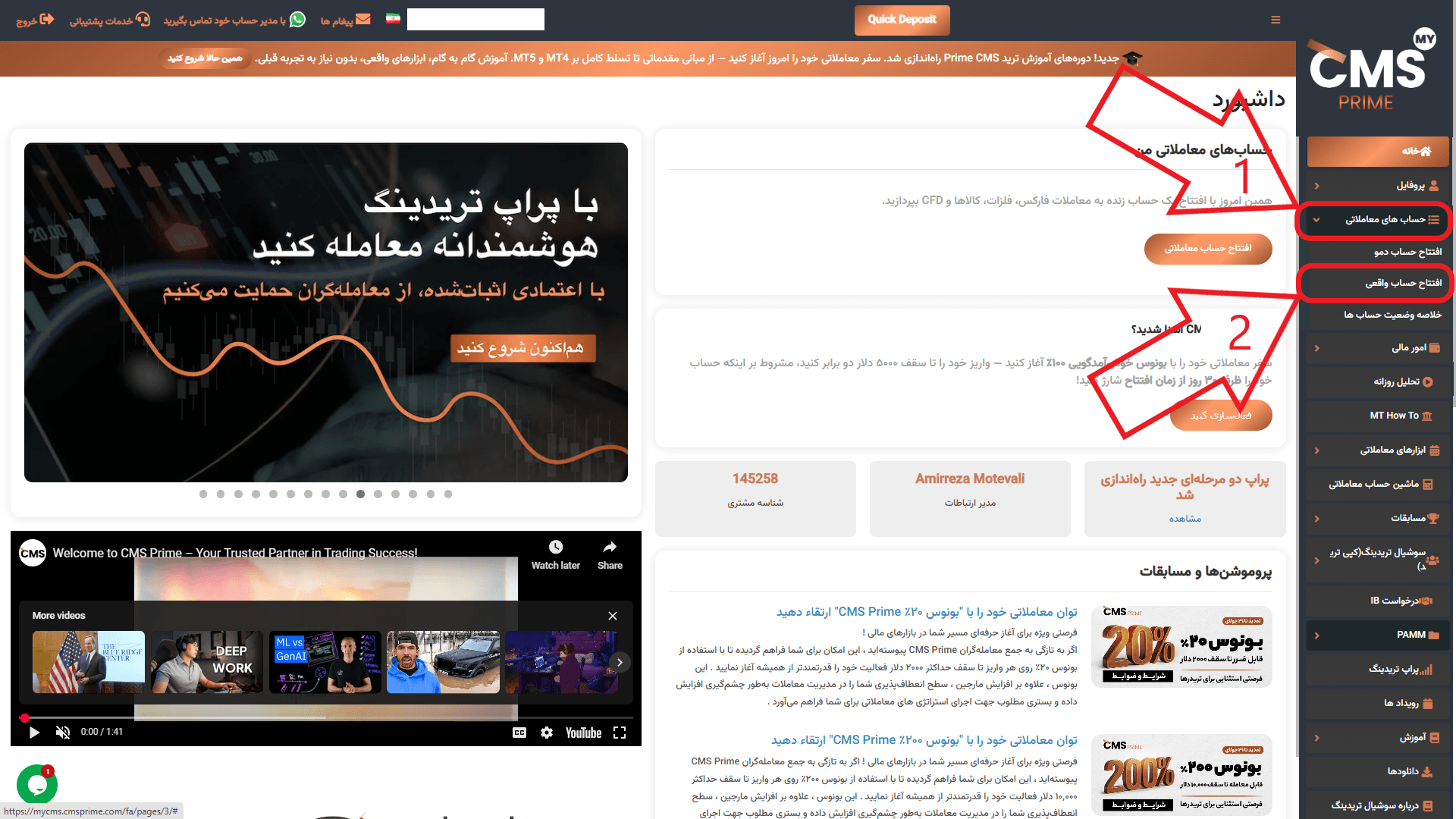Select افتتاح حساب دمو menu item
Image resolution: width=1456 pixels, height=819 pixels.
coord(1407,252)
